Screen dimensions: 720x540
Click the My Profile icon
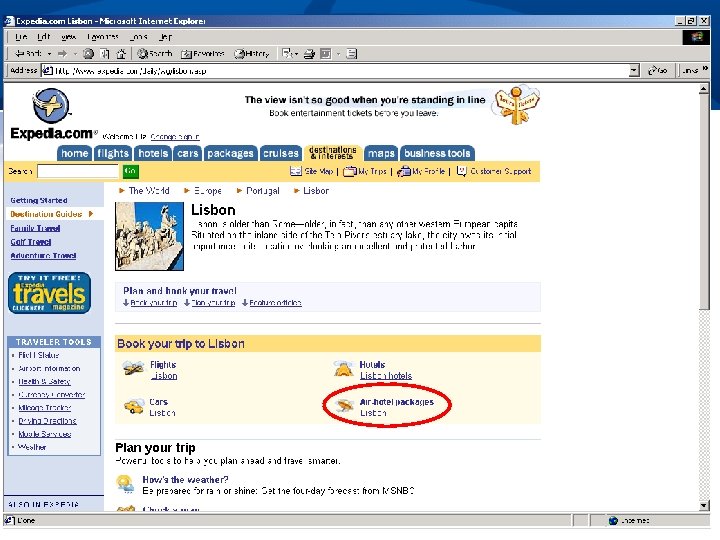tap(404, 171)
